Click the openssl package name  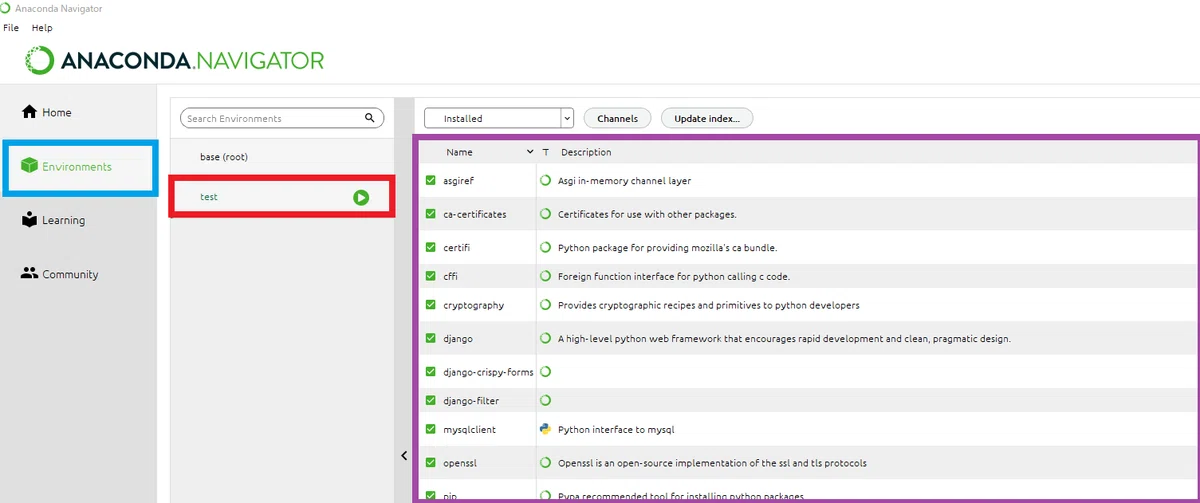click(460, 463)
